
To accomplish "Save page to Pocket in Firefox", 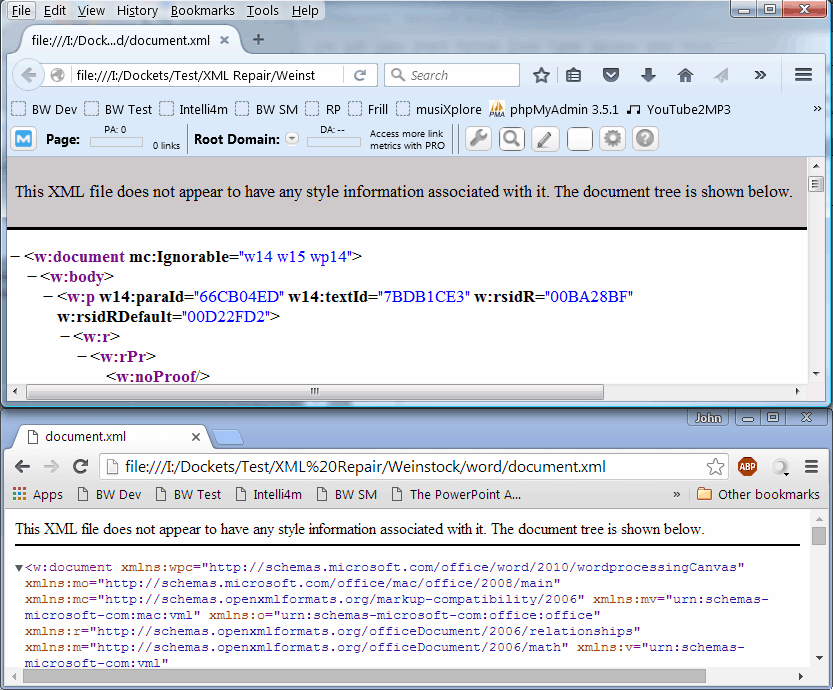I will [610, 75].
